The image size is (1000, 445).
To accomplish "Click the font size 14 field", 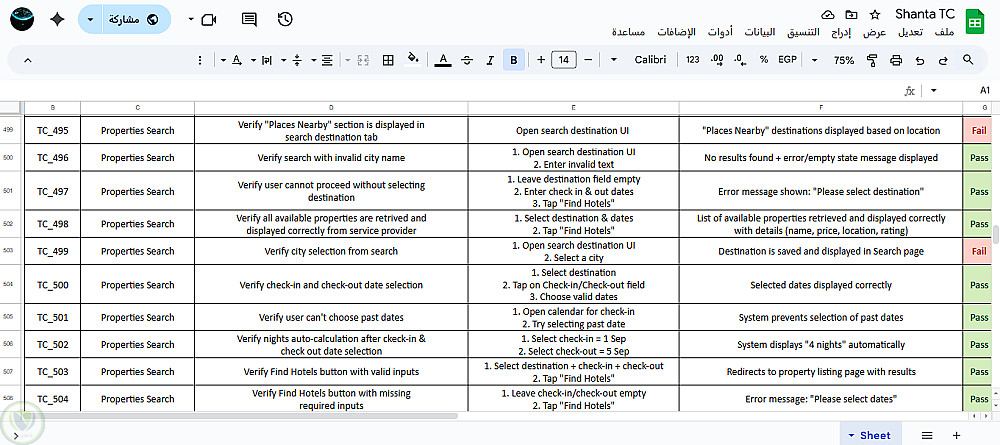I will 564,60.
